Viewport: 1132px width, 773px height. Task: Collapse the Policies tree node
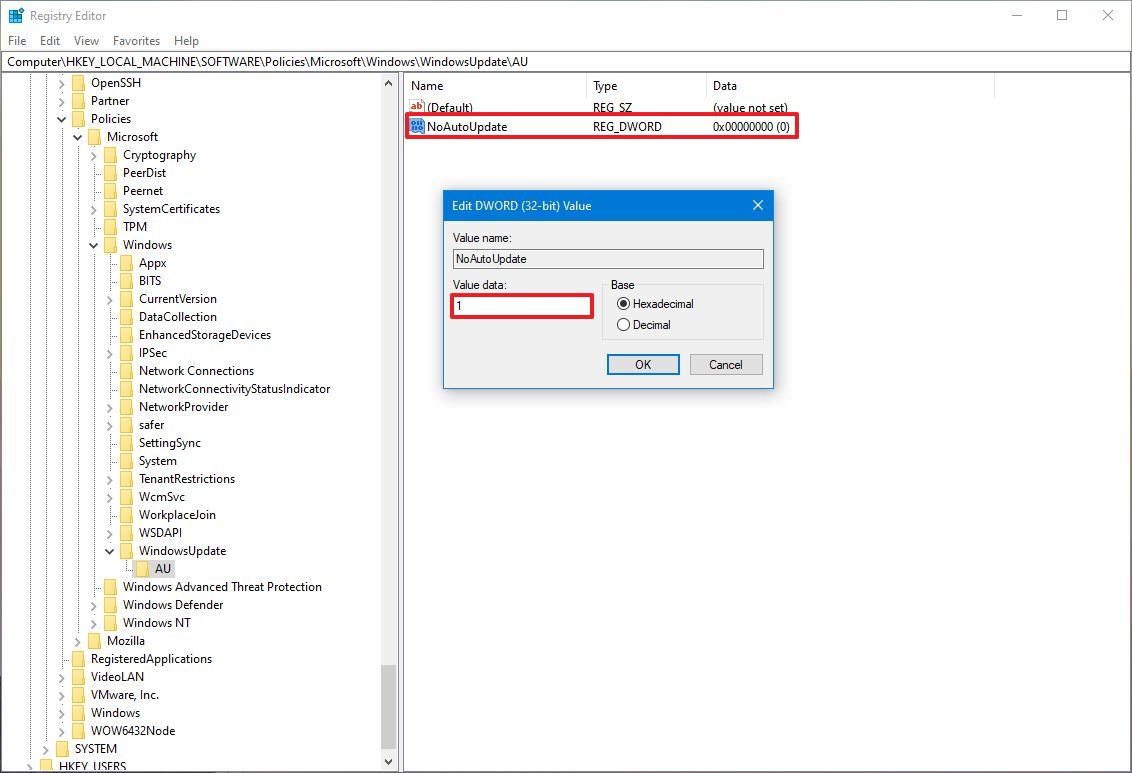(x=61, y=119)
